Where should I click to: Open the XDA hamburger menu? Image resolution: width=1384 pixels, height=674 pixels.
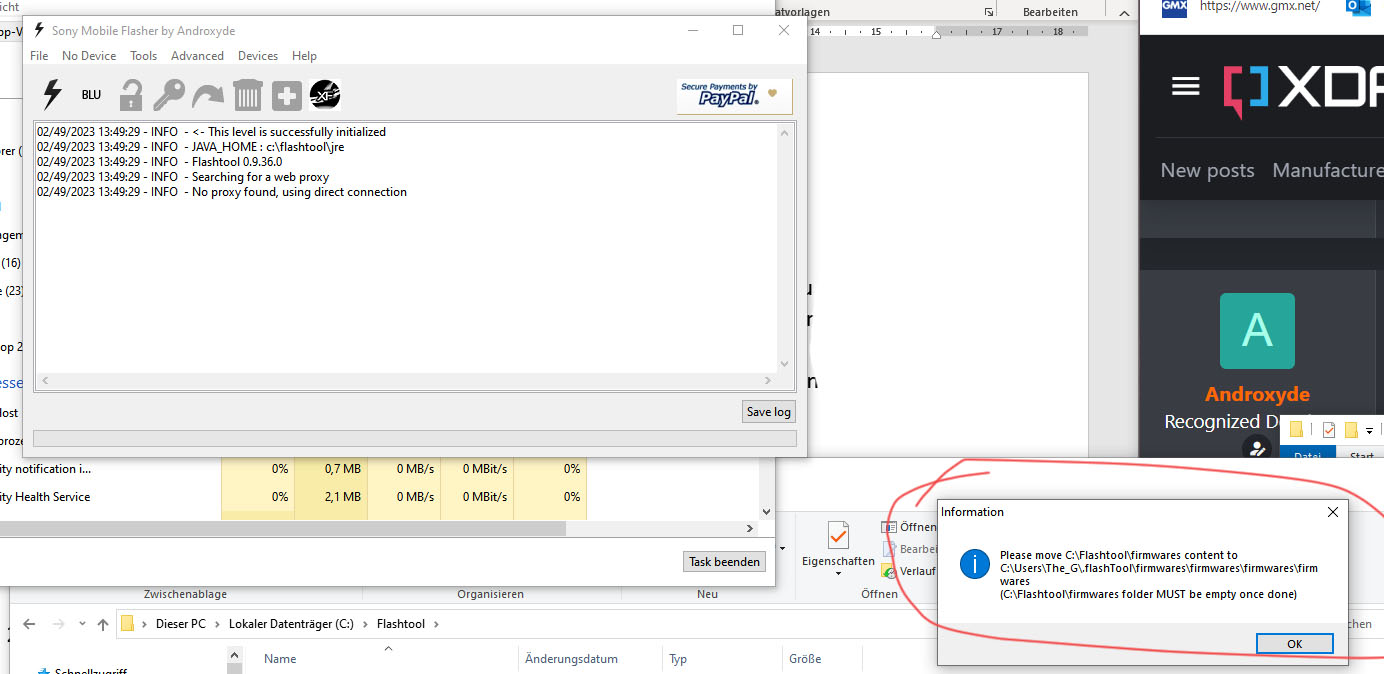pyautogui.click(x=1185, y=87)
